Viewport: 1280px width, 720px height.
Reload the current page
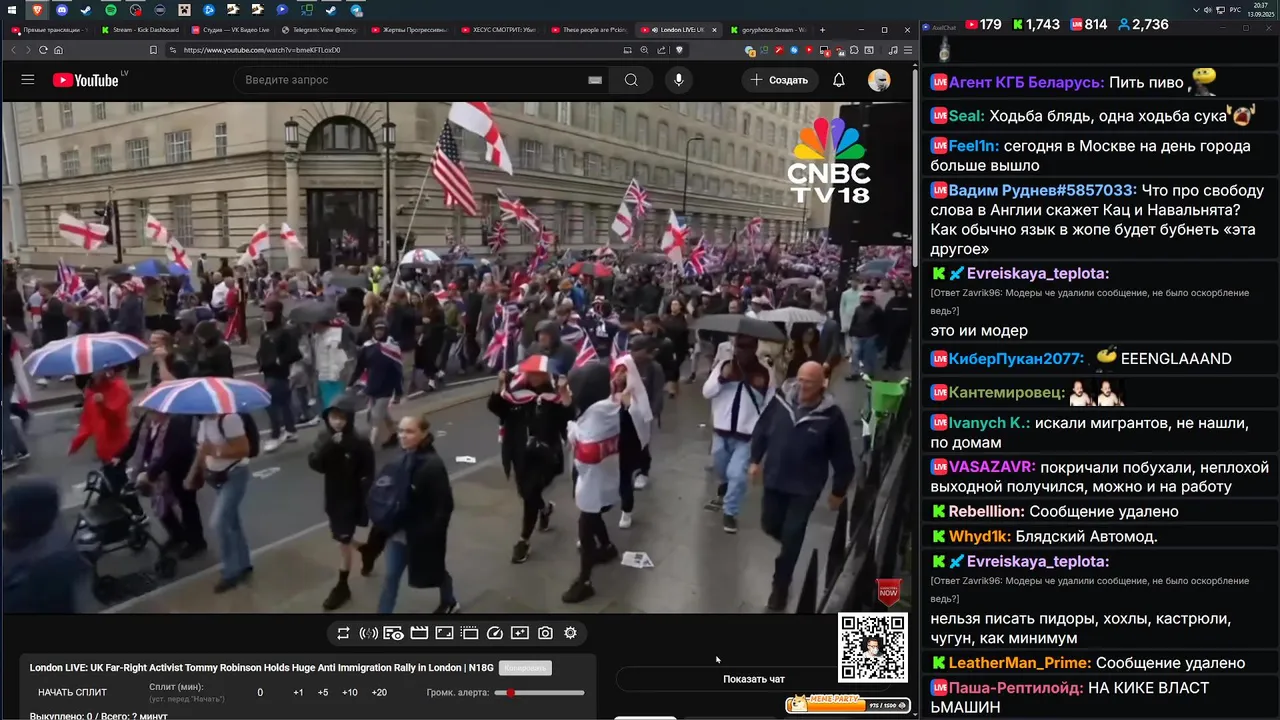point(43,50)
